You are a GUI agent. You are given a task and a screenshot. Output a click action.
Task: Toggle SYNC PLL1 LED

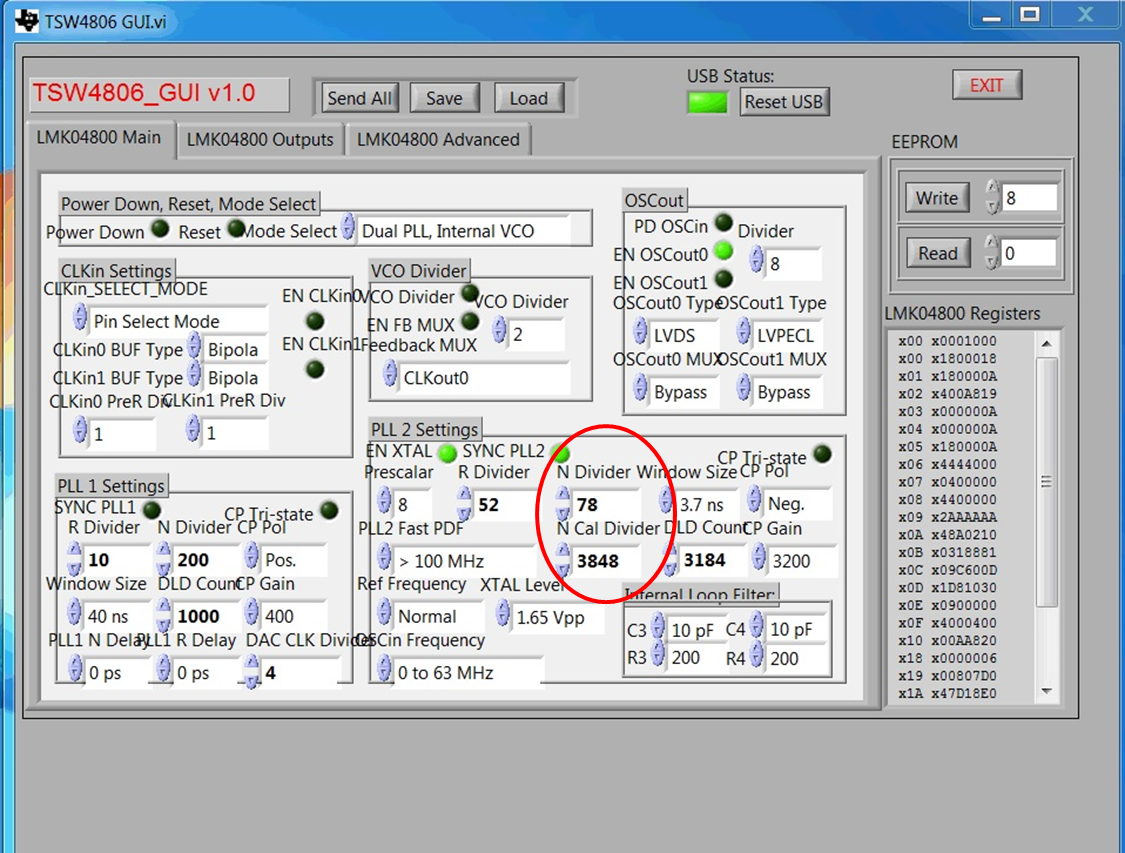point(151,509)
